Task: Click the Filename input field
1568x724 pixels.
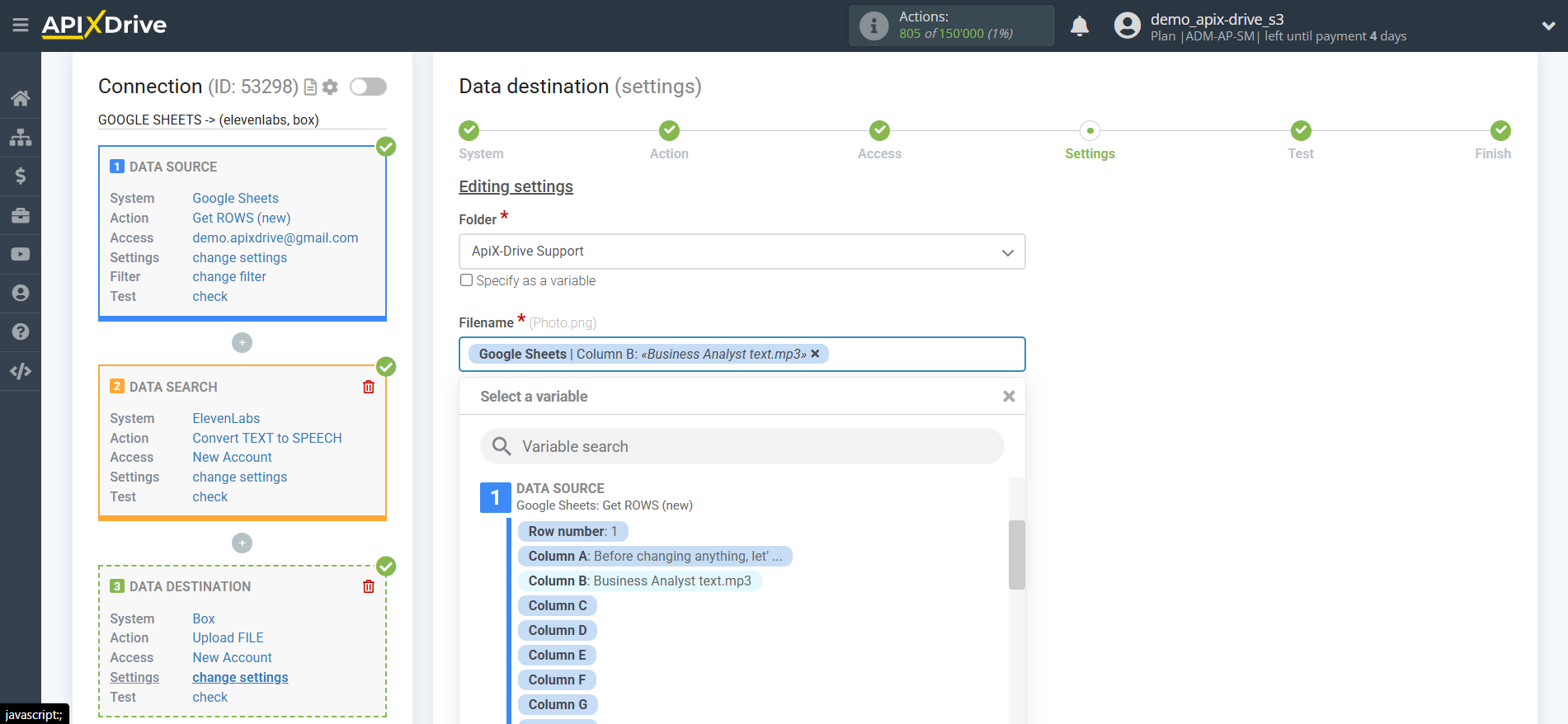Action: click(742, 354)
